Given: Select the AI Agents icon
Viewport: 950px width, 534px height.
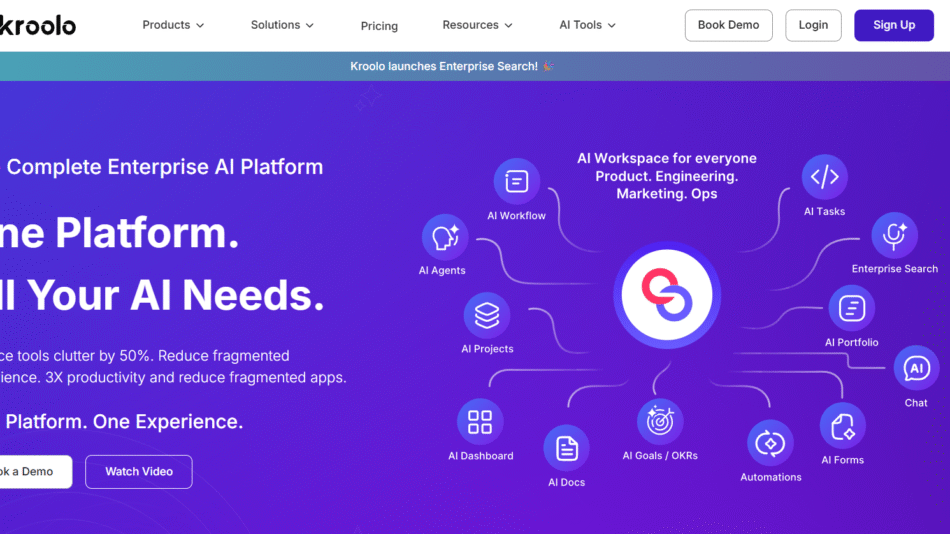Looking at the screenshot, I should 442,238.
